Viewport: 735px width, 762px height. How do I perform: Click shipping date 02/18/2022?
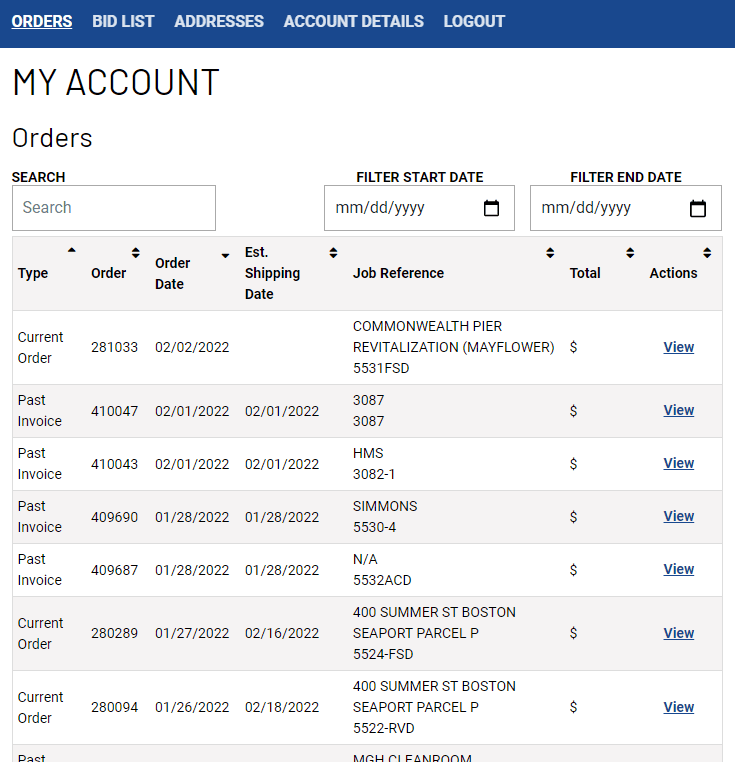[282, 707]
